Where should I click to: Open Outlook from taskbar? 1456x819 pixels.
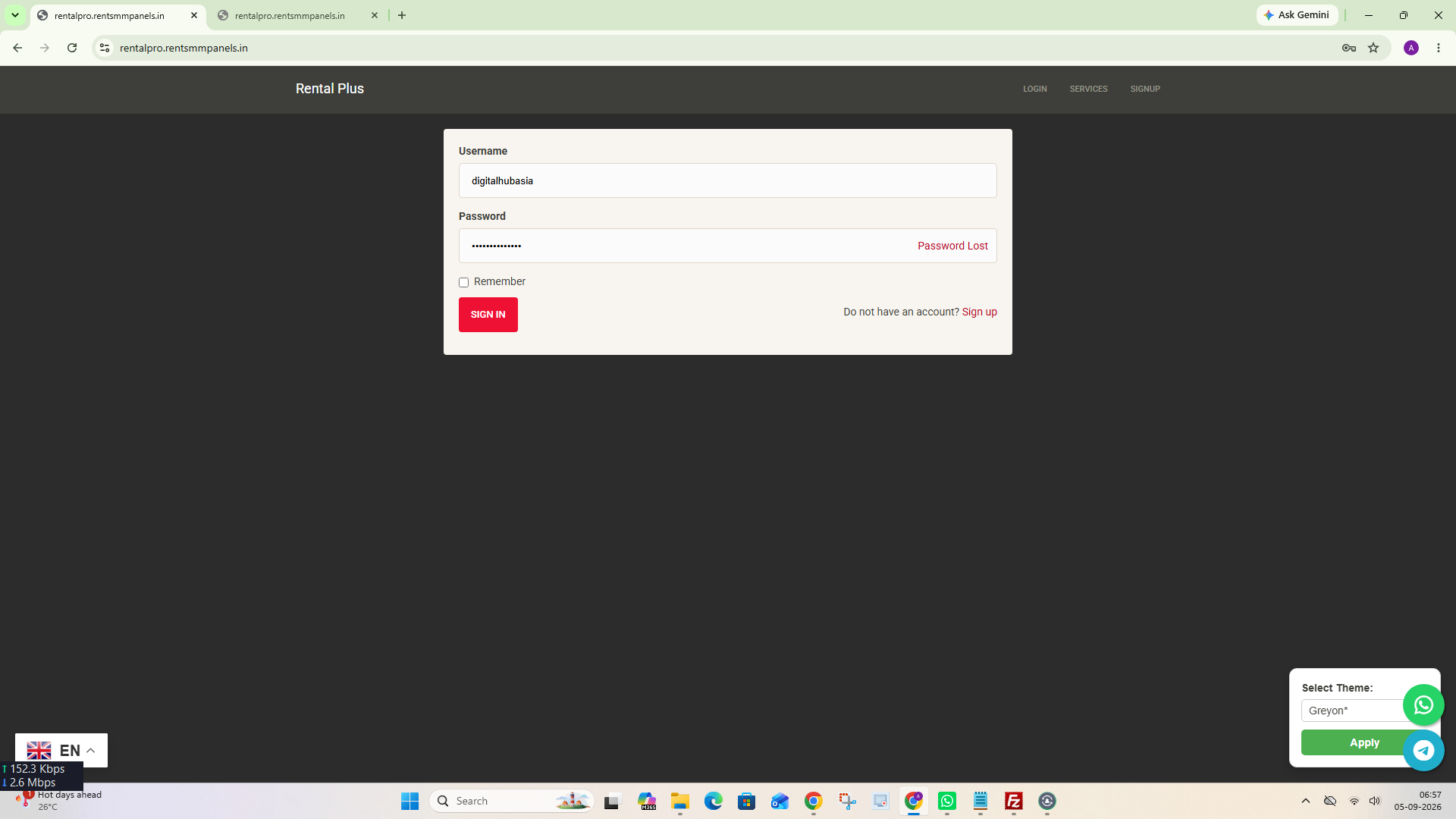780,801
